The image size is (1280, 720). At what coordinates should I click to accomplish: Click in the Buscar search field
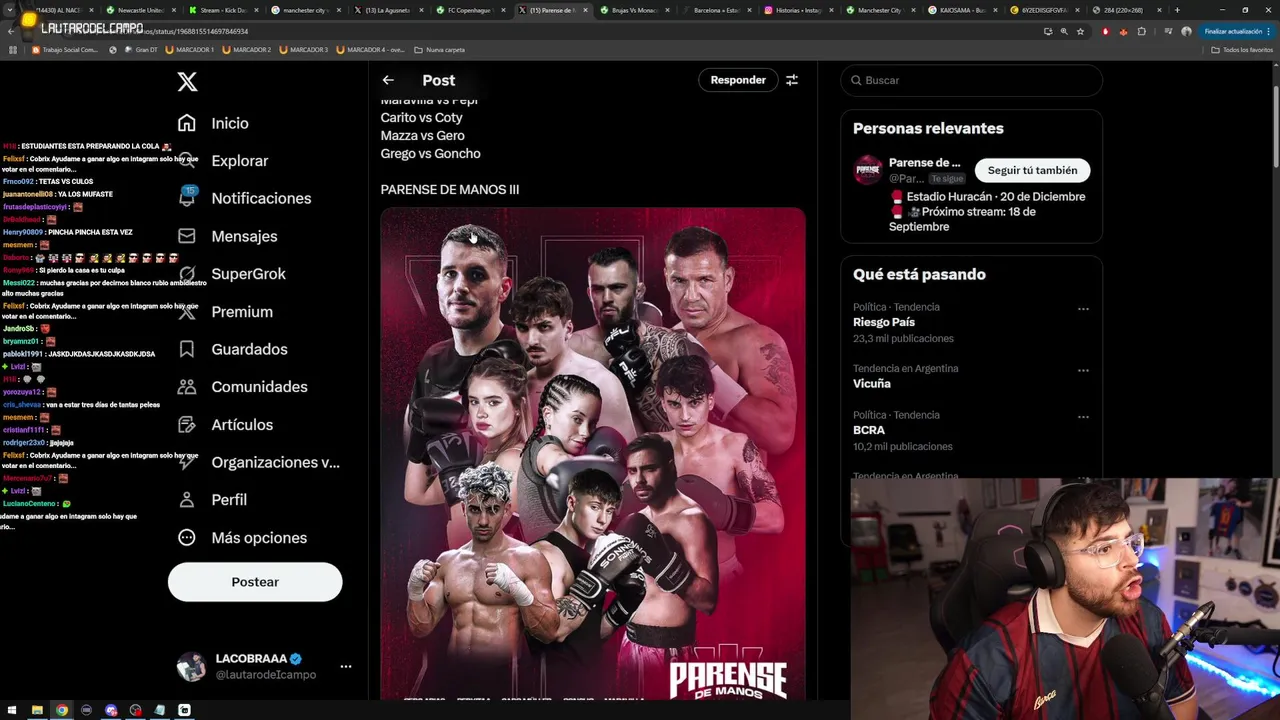(971, 80)
